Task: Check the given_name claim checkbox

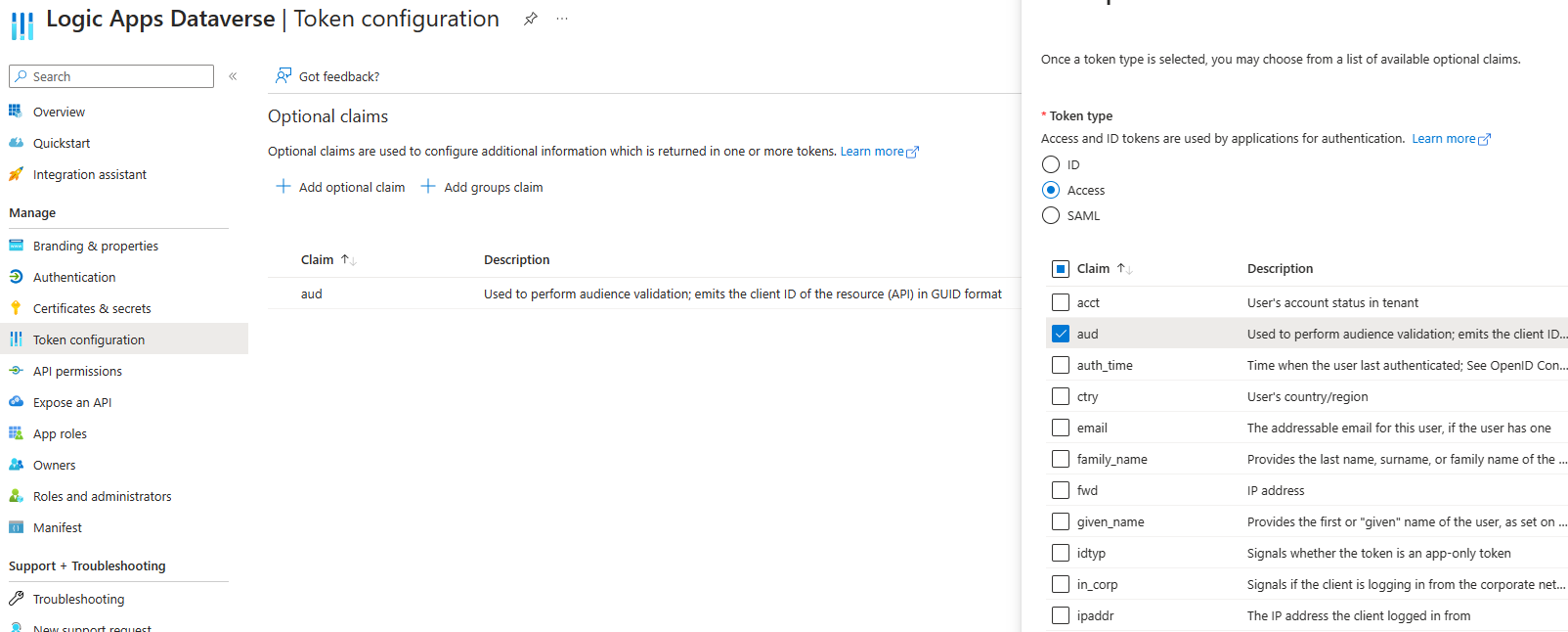Action: pos(1061,521)
